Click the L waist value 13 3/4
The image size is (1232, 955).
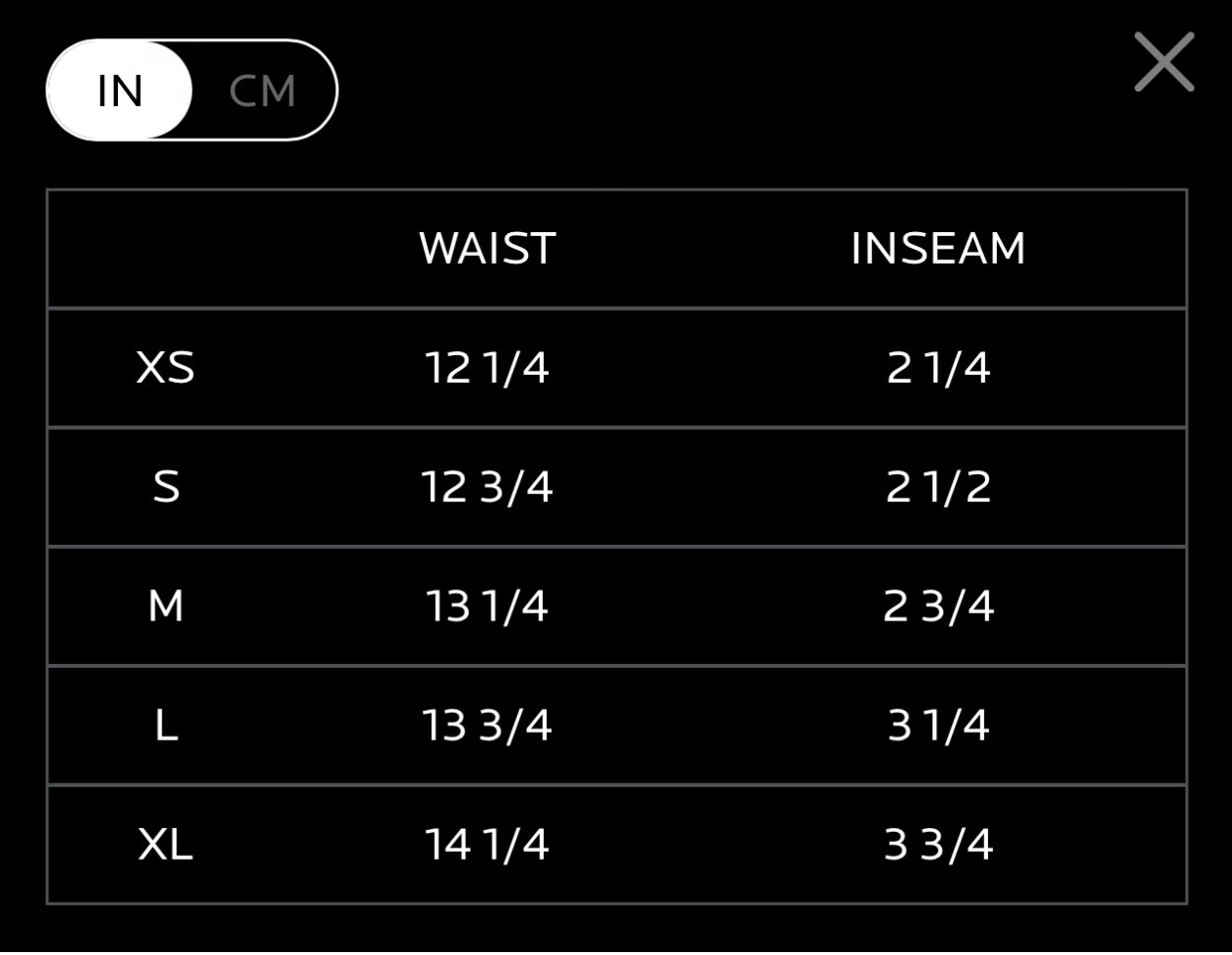tap(487, 726)
